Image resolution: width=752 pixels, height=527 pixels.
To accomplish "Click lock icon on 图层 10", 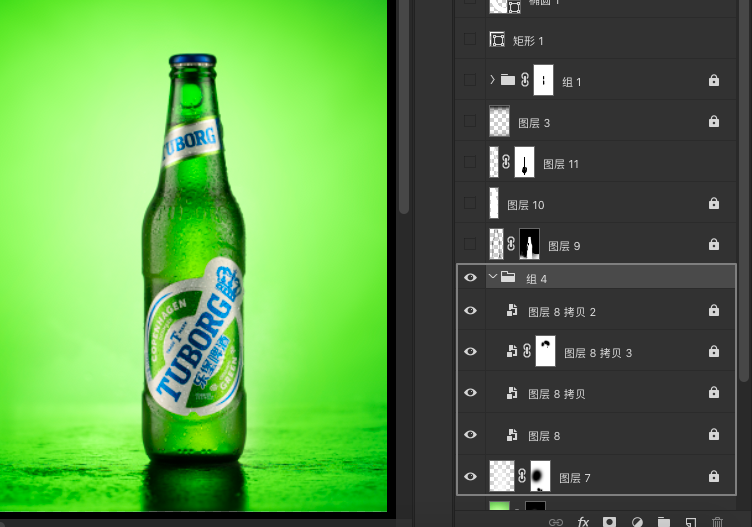I will click(714, 203).
